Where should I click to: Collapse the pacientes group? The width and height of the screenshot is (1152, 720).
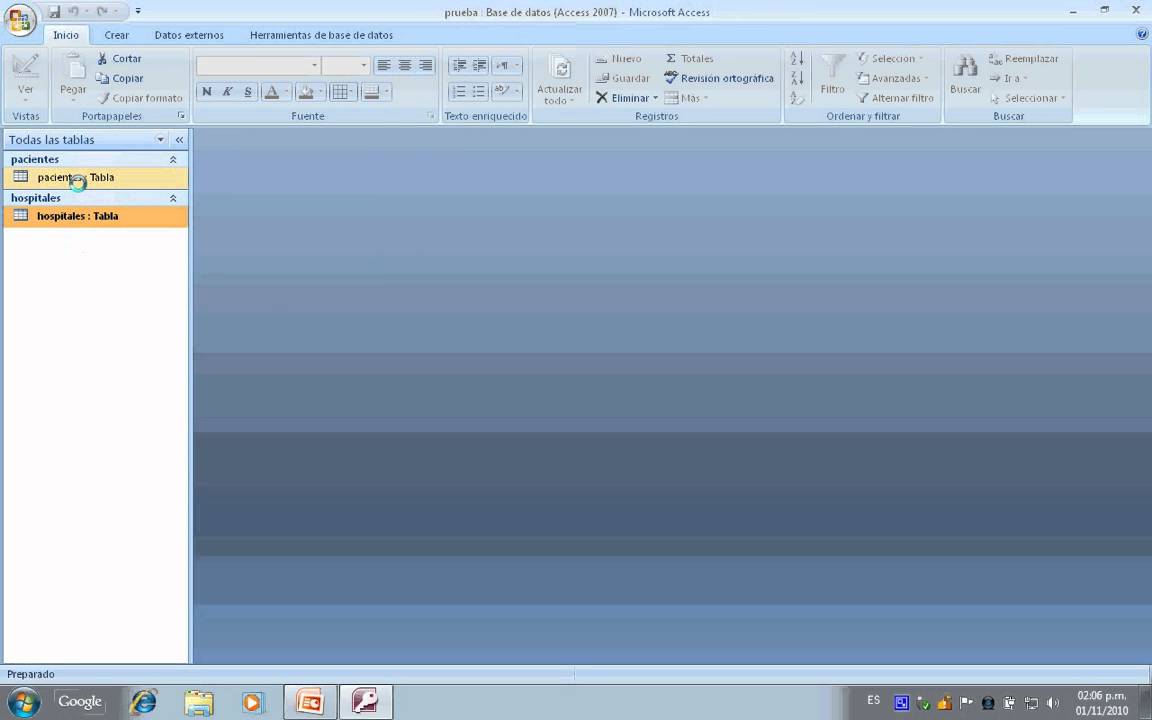click(173, 159)
